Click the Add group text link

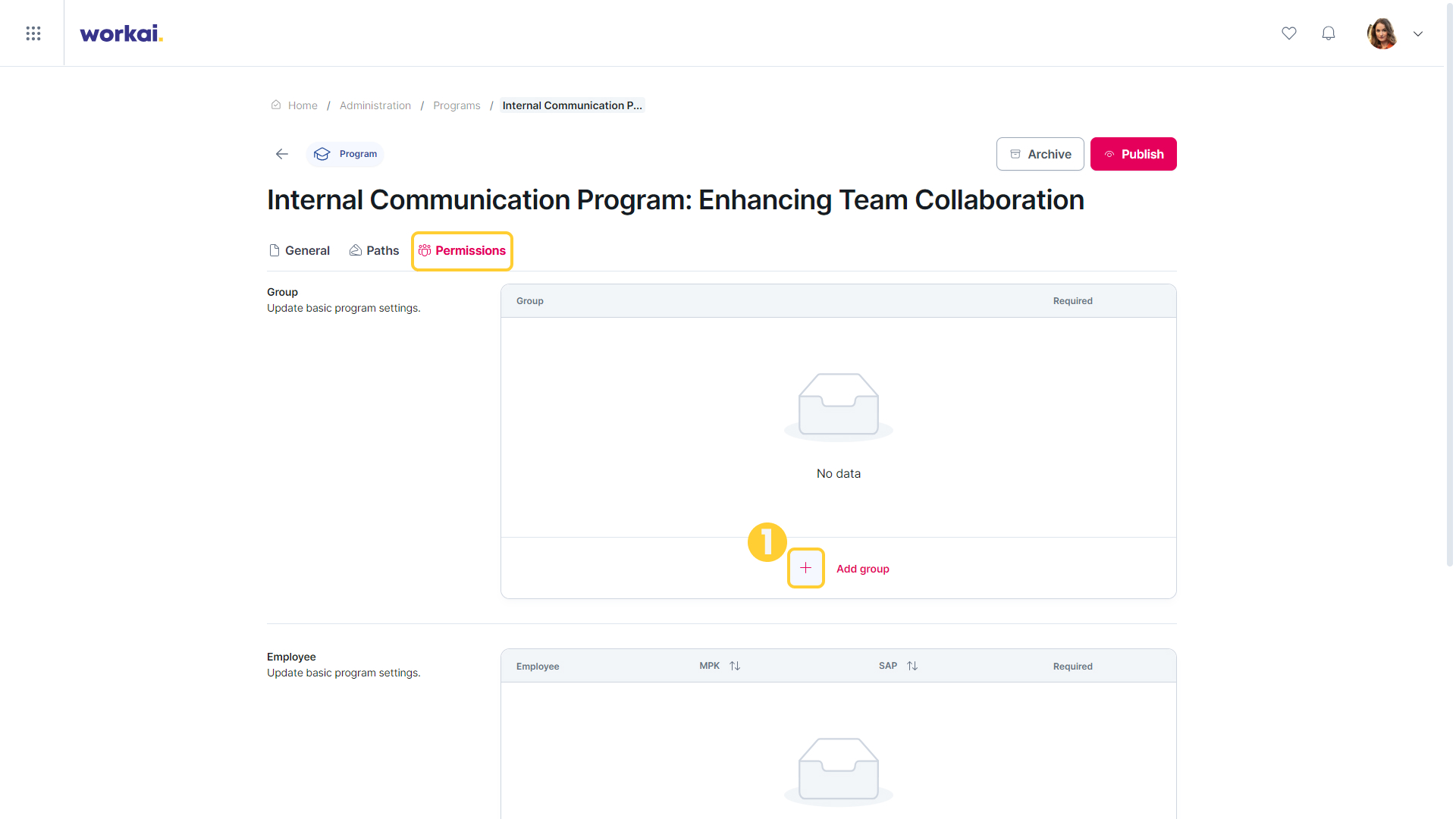(x=863, y=569)
